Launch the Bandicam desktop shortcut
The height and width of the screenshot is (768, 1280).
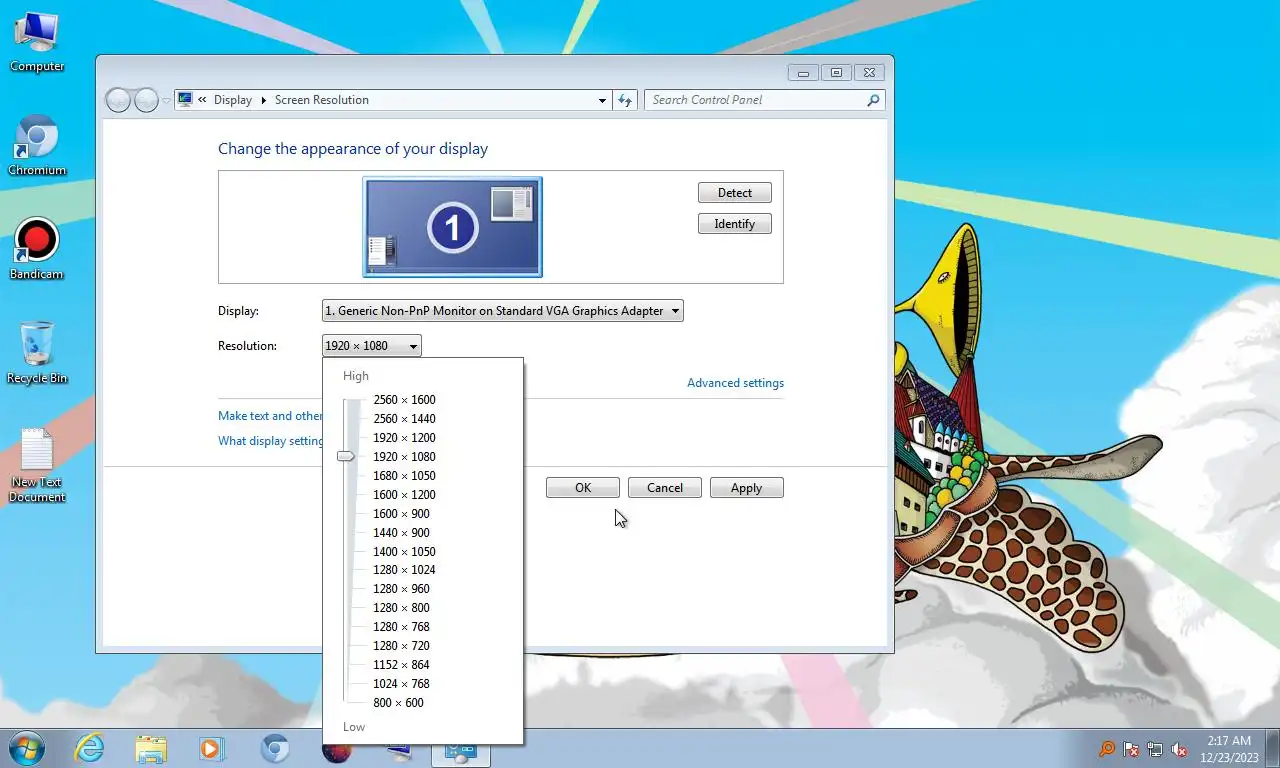coord(37,250)
